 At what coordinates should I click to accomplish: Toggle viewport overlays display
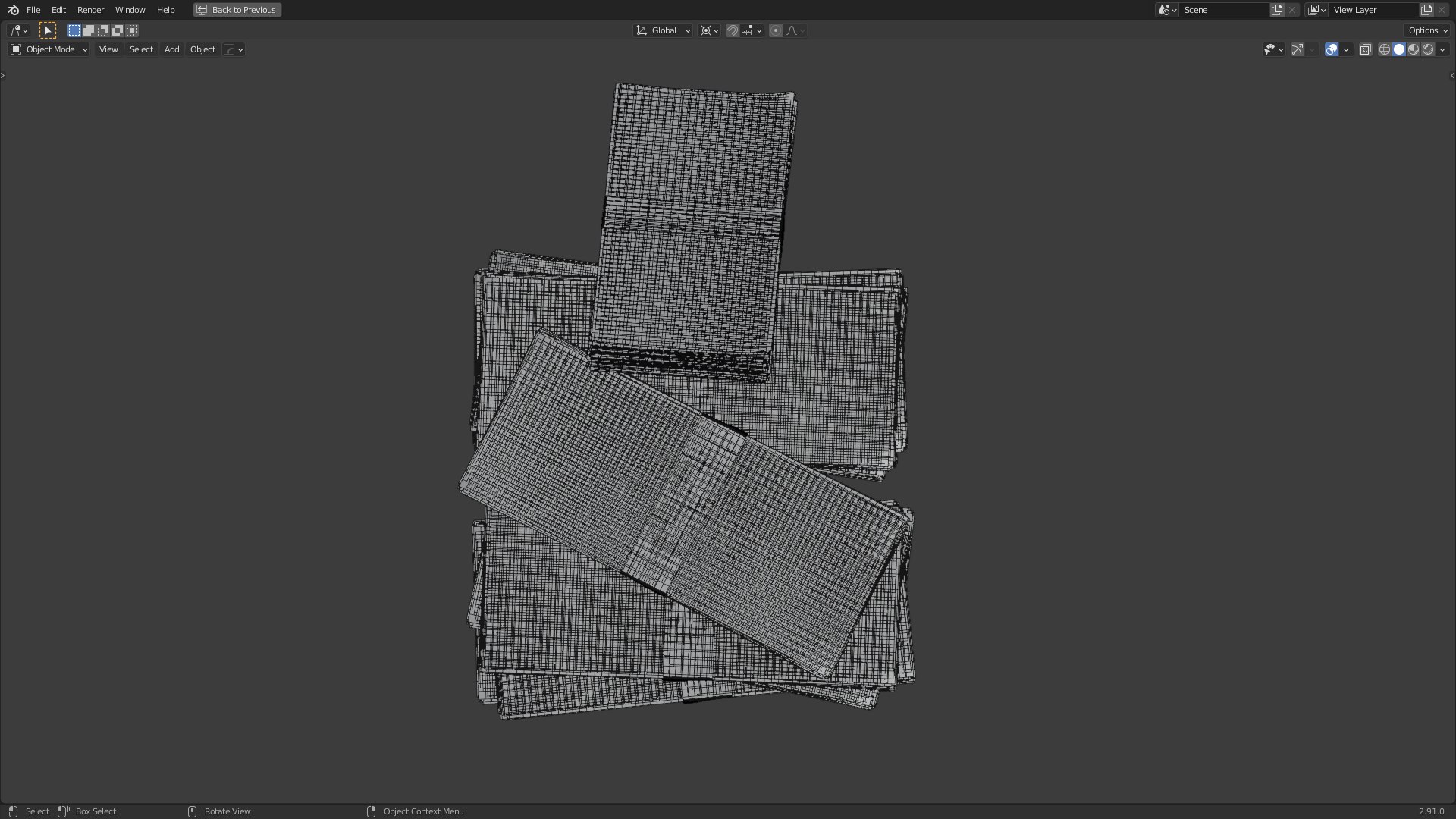[1332, 49]
